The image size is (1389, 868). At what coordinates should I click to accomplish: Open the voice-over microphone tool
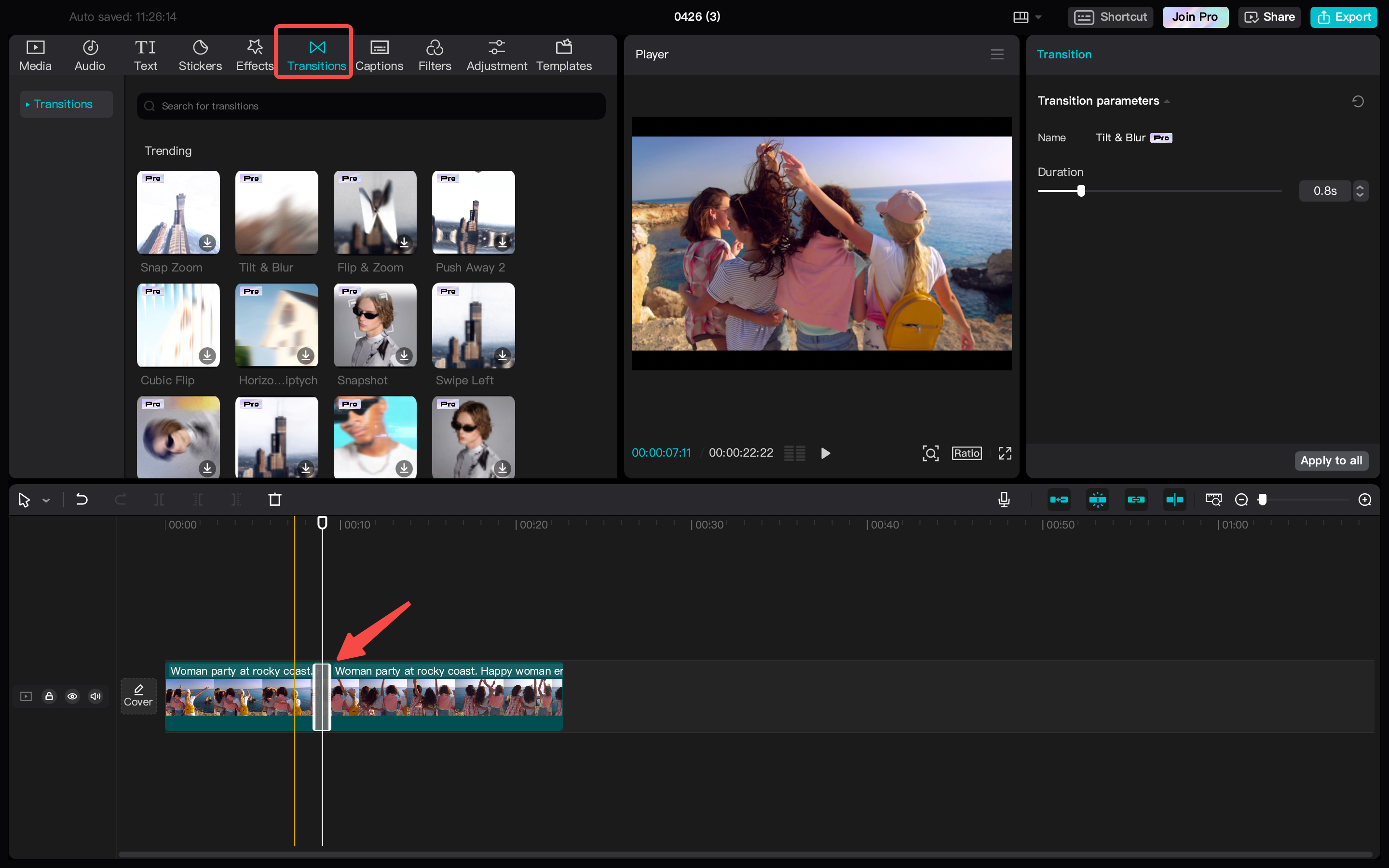(x=1003, y=500)
